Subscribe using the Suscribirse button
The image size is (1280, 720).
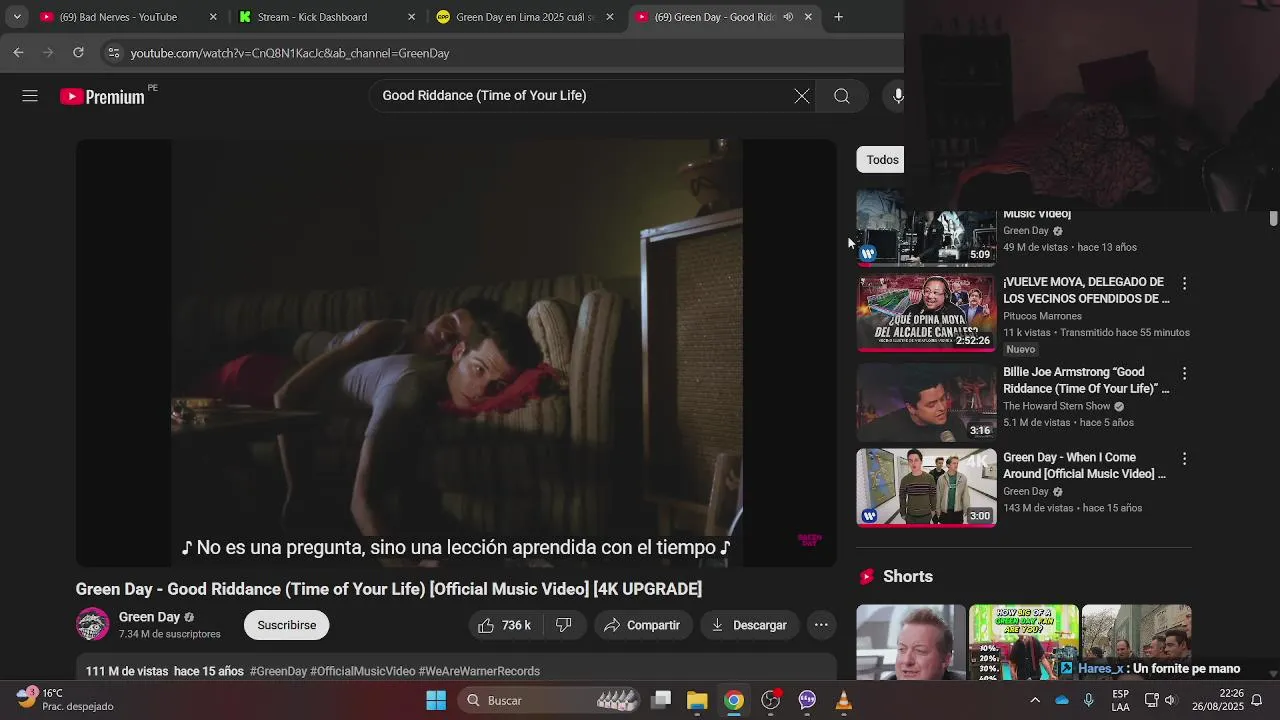tap(286, 625)
